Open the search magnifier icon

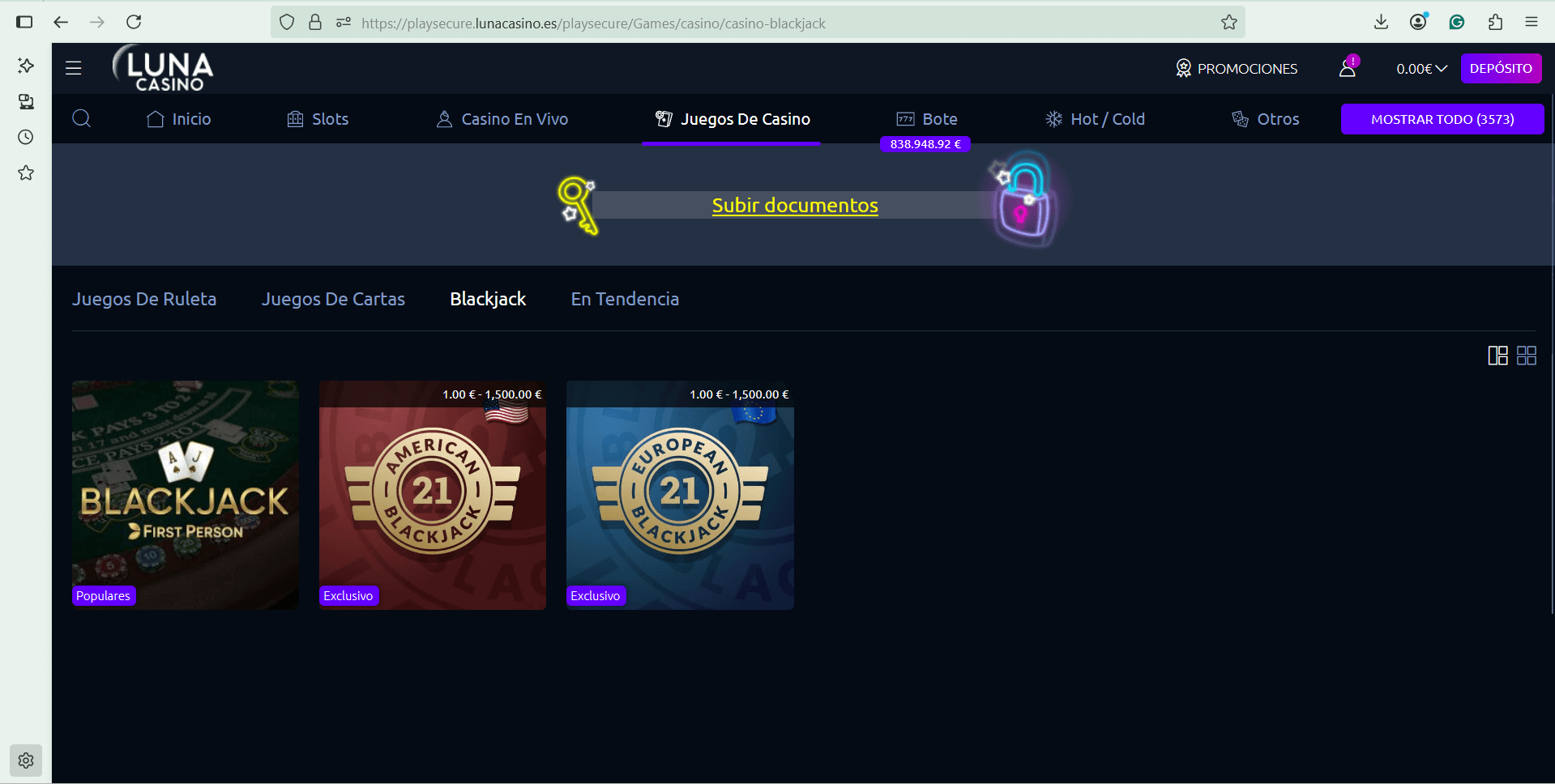point(81,119)
